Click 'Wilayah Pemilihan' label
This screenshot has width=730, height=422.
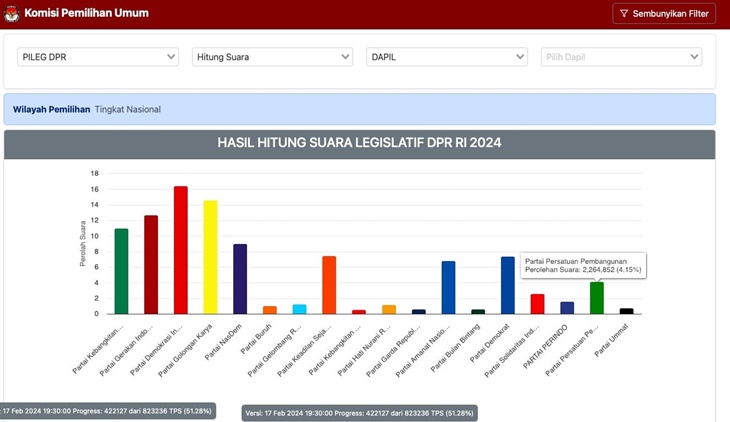click(x=51, y=109)
